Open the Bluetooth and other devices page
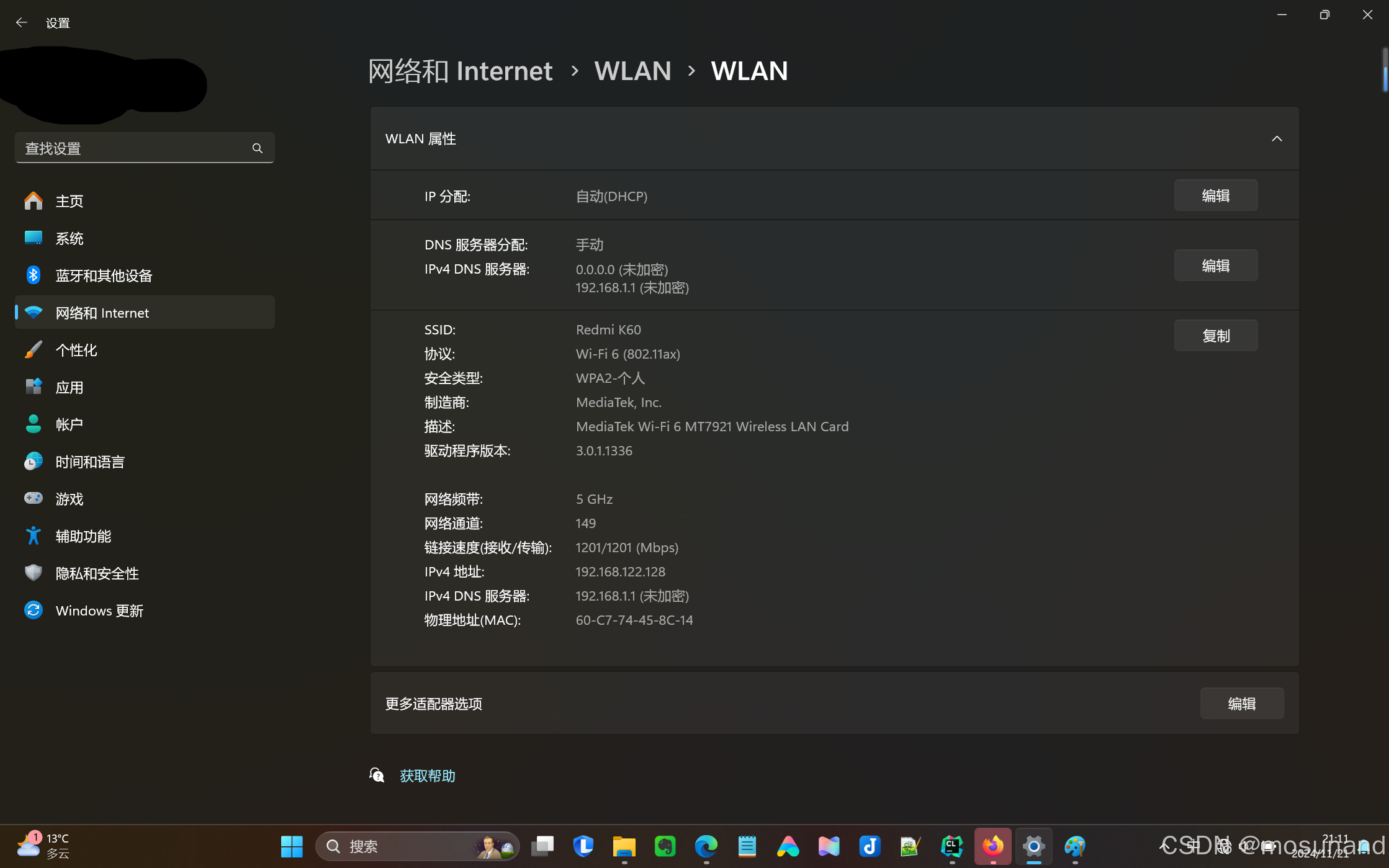 coord(104,275)
